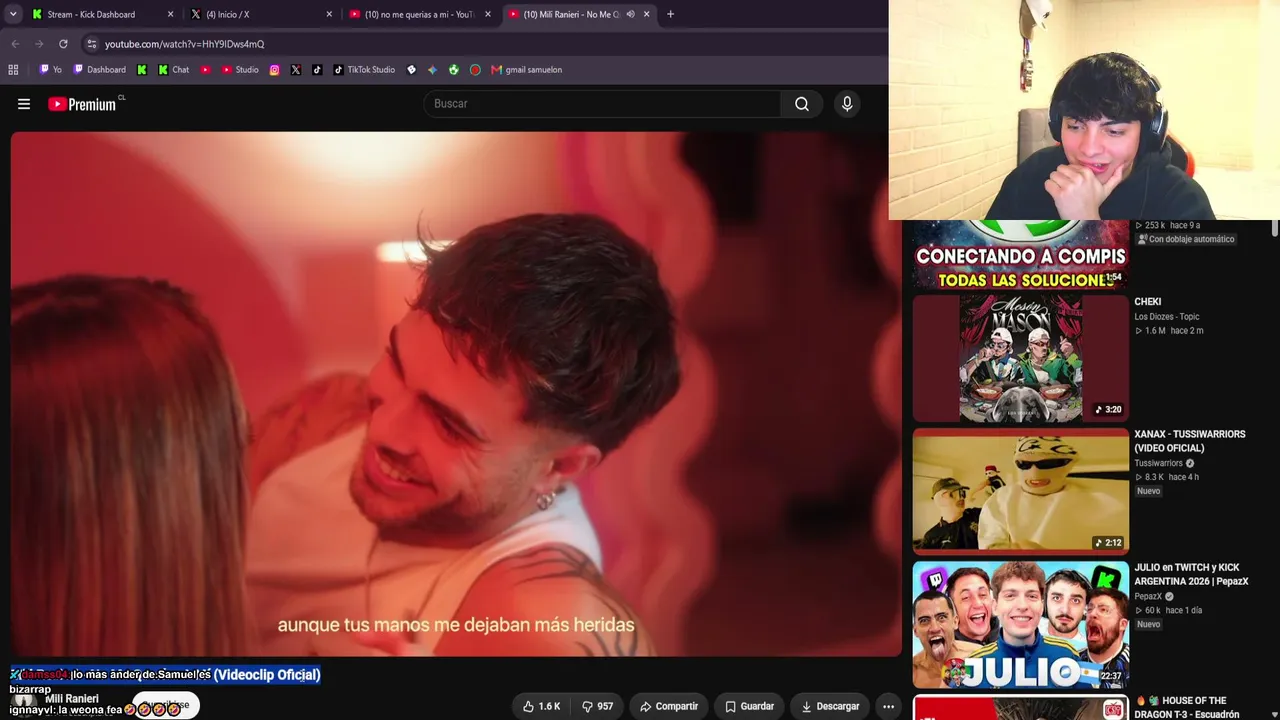This screenshot has width=1280, height=720.
Task: Mute the Mili Ranieri tab audio icon
Action: click(x=630, y=14)
